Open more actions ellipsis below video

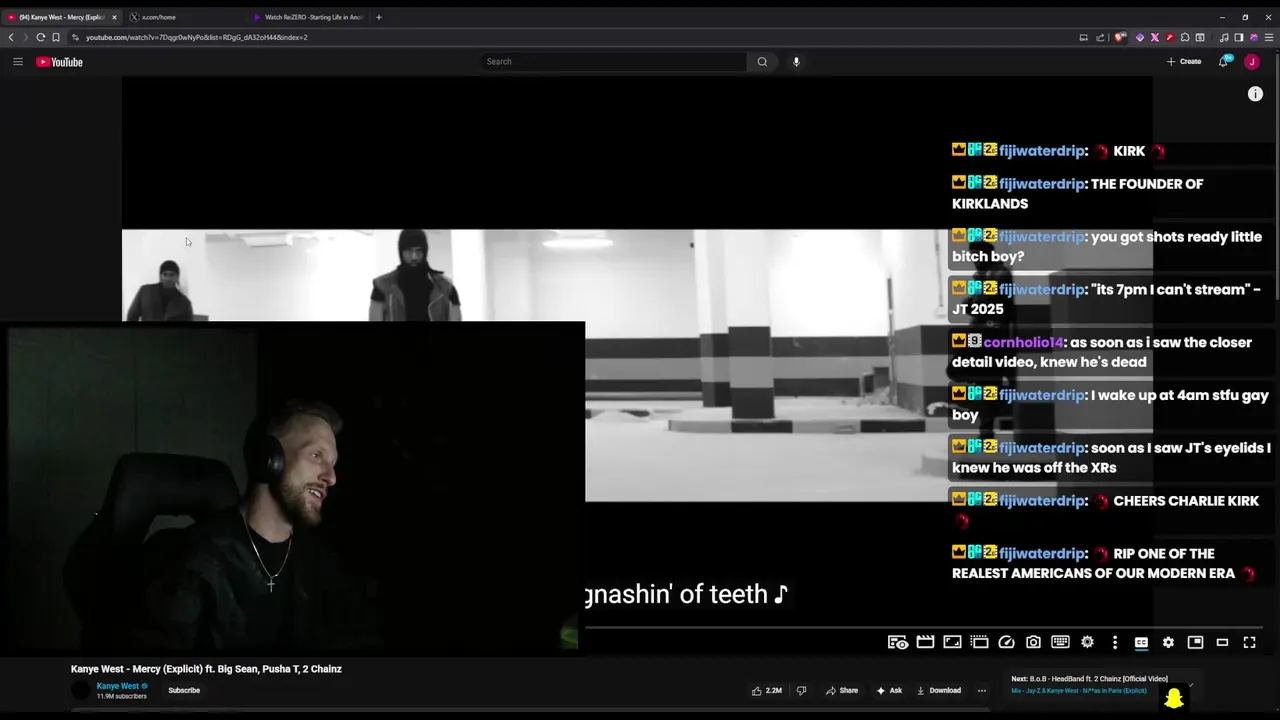(x=981, y=690)
